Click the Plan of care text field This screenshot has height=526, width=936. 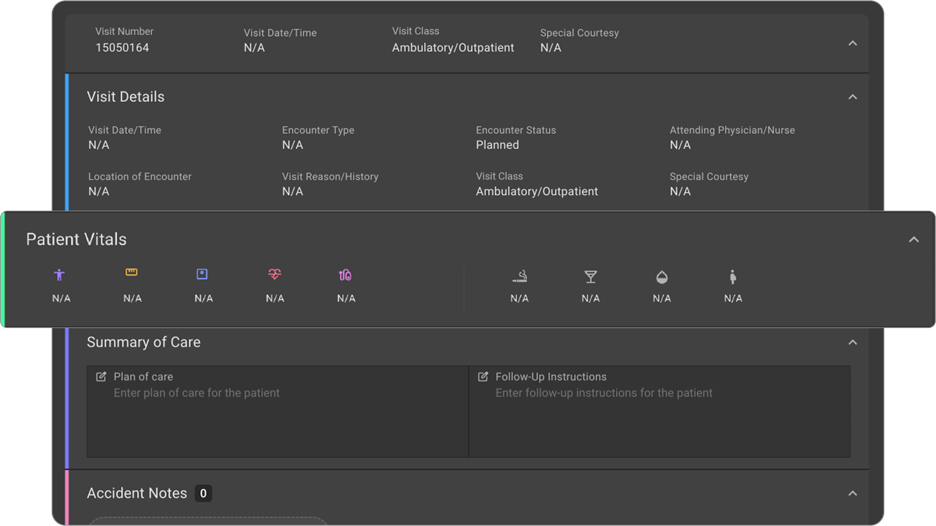pos(278,411)
